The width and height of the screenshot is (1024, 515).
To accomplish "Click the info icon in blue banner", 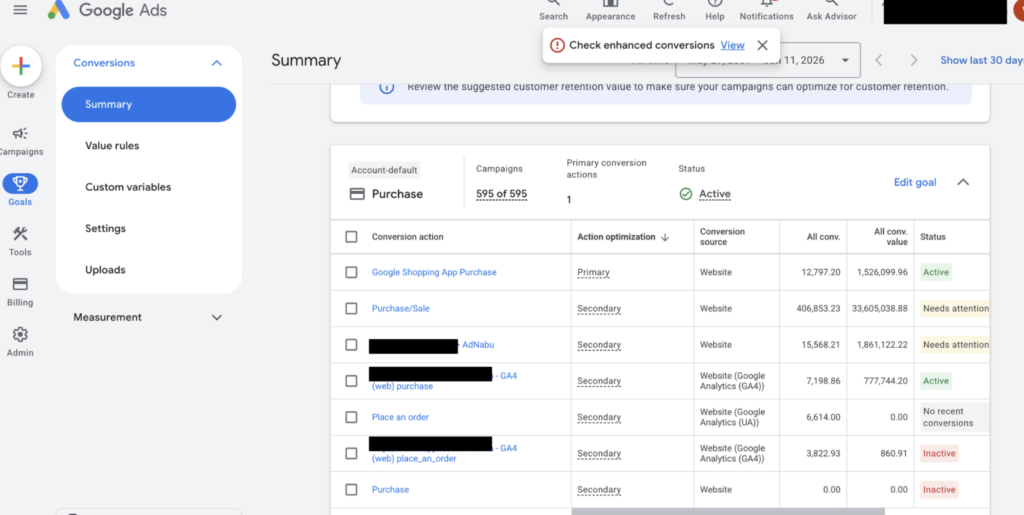I will point(387,87).
